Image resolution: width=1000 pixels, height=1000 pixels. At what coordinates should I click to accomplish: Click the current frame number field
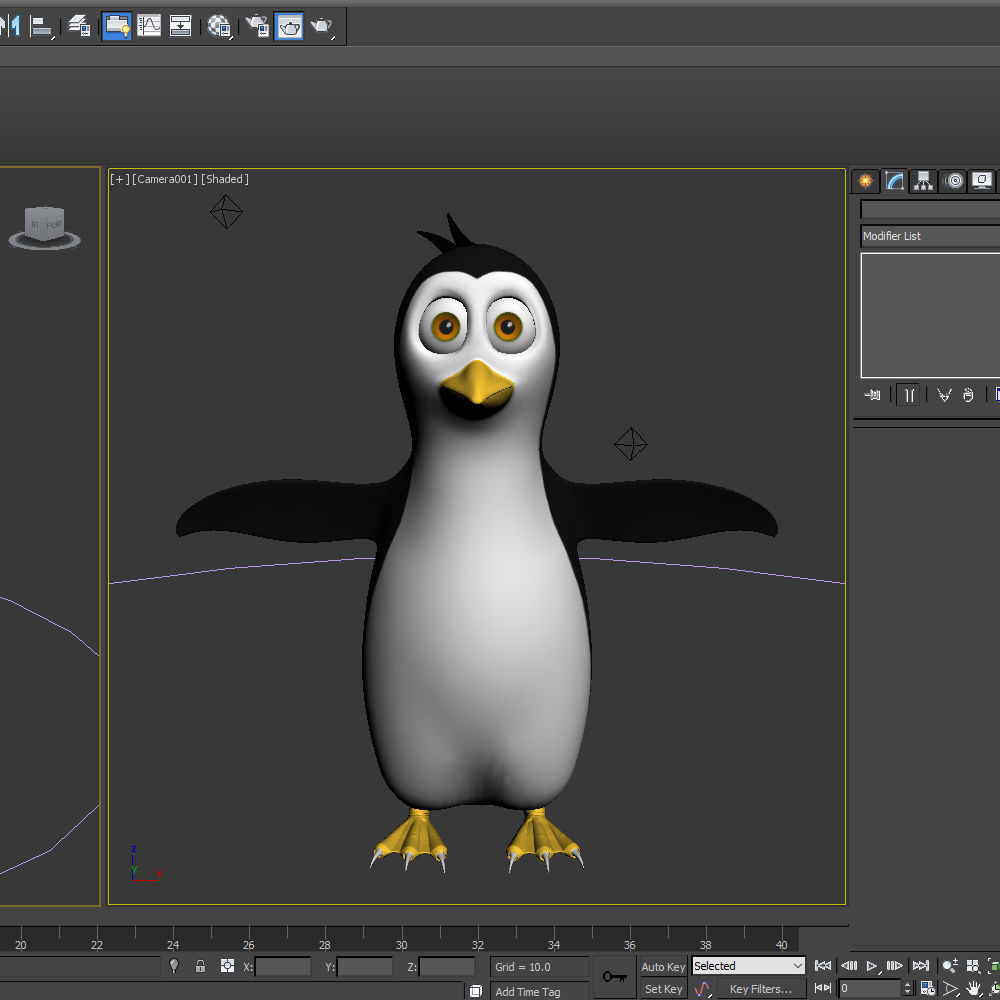point(869,989)
